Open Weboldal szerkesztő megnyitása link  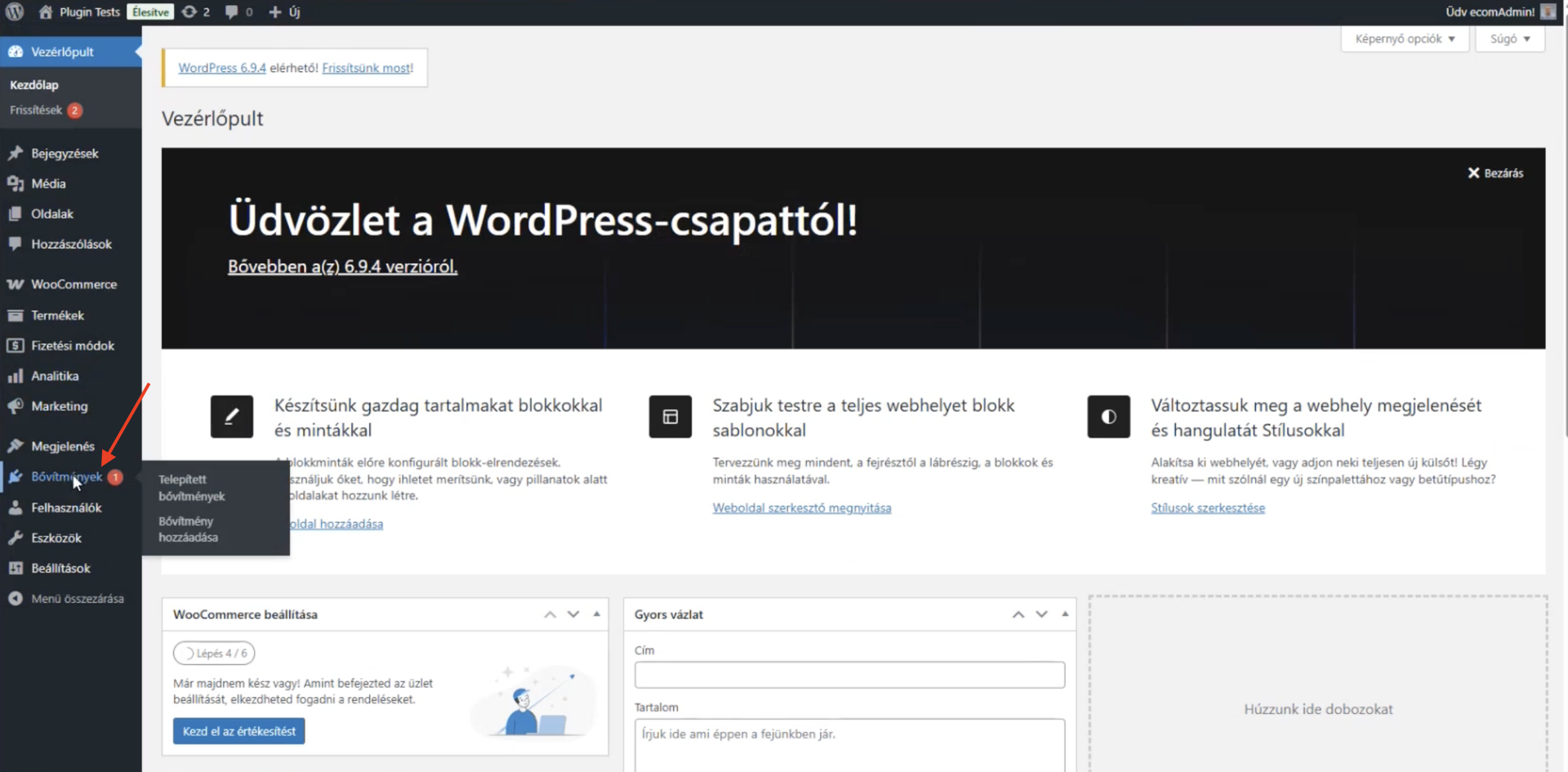tap(802, 508)
